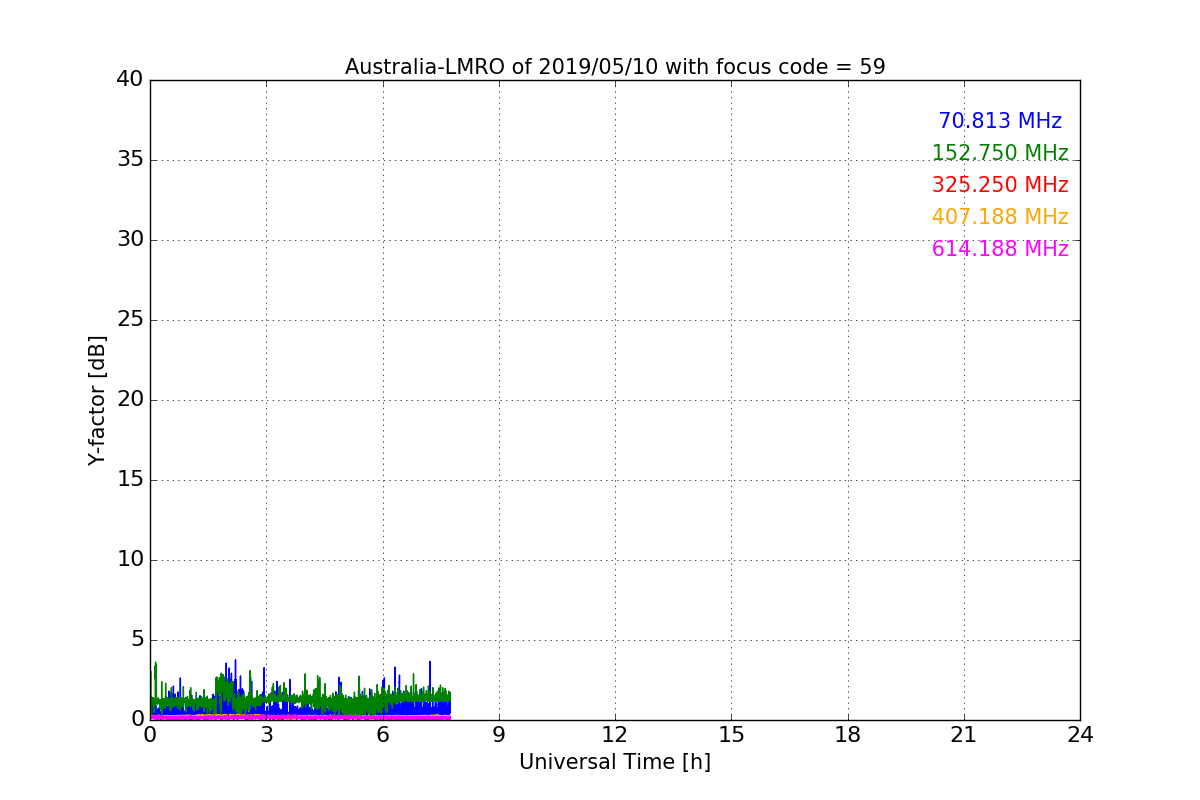Viewport: 1200px width, 800px height.
Task: Click the x-axis tick value 6
Action: tap(382, 735)
